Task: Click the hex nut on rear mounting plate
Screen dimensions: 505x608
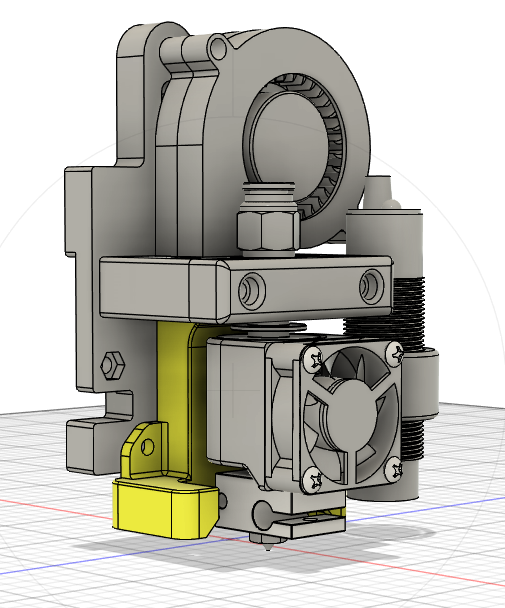Action: pyautogui.click(x=113, y=365)
